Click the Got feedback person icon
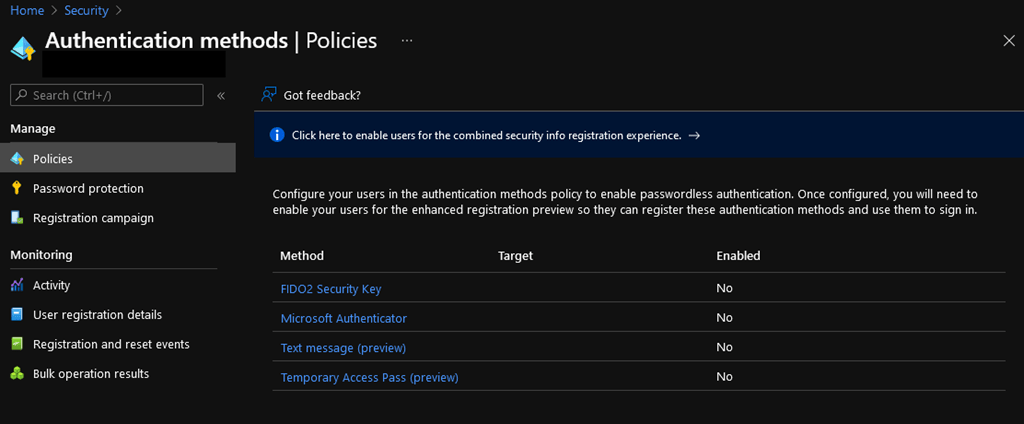The image size is (1024, 424). [x=269, y=95]
